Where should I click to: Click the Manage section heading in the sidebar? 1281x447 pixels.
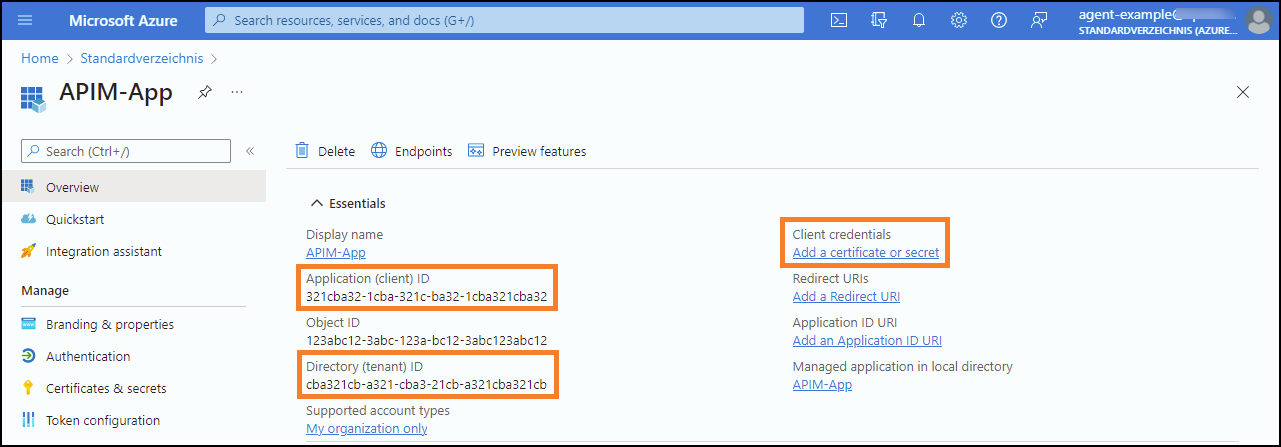(x=45, y=290)
